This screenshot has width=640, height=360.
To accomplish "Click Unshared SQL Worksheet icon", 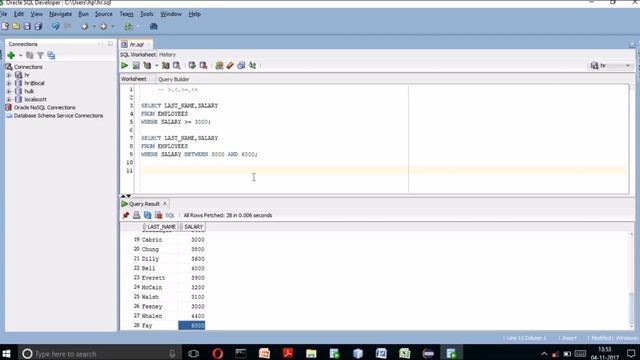I will coord(219,66).
